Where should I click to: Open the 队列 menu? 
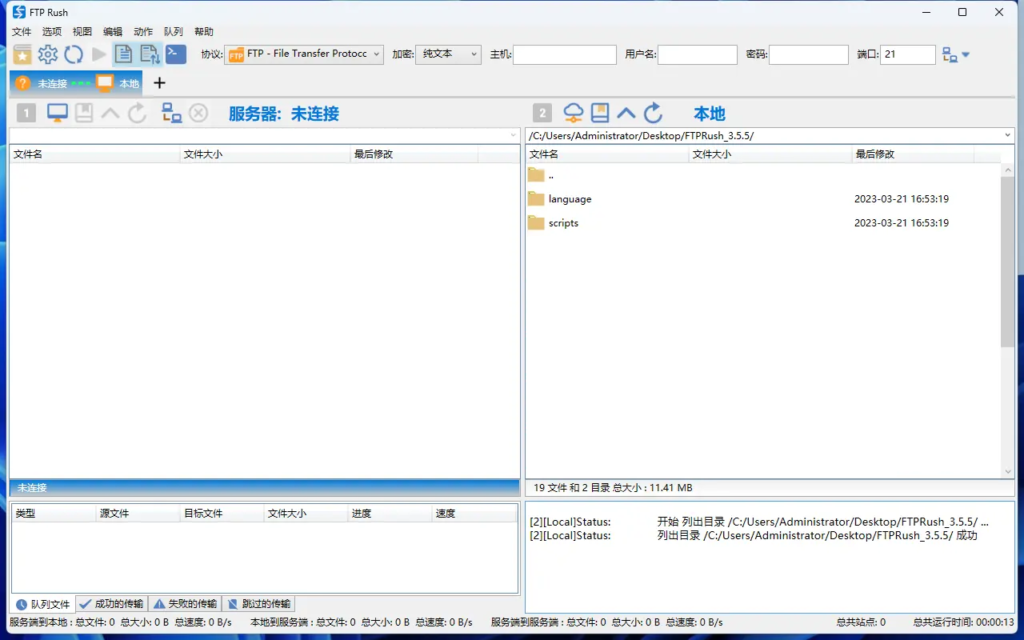coord(174,31)
